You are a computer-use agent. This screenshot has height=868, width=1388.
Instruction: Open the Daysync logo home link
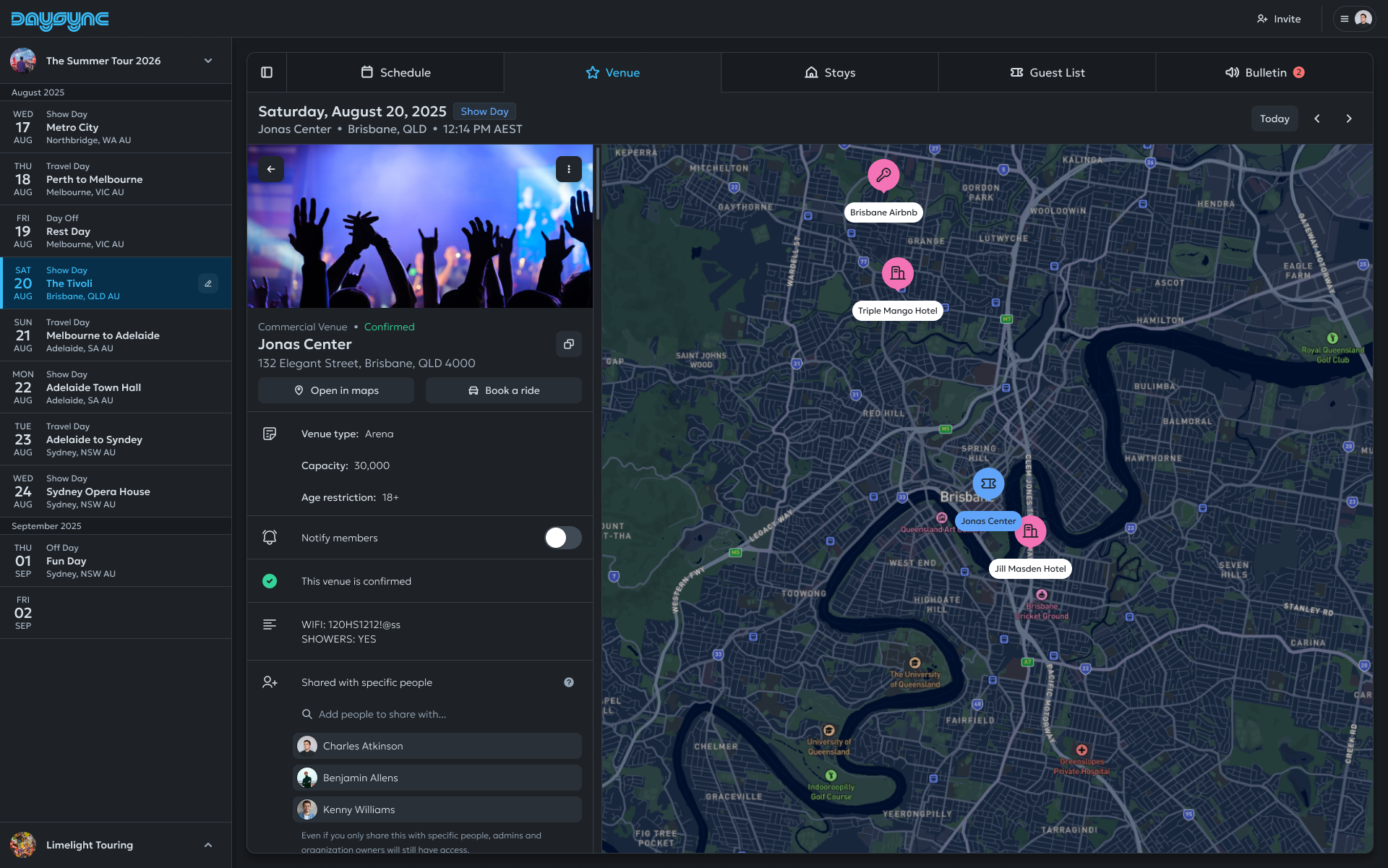point(59,20)
